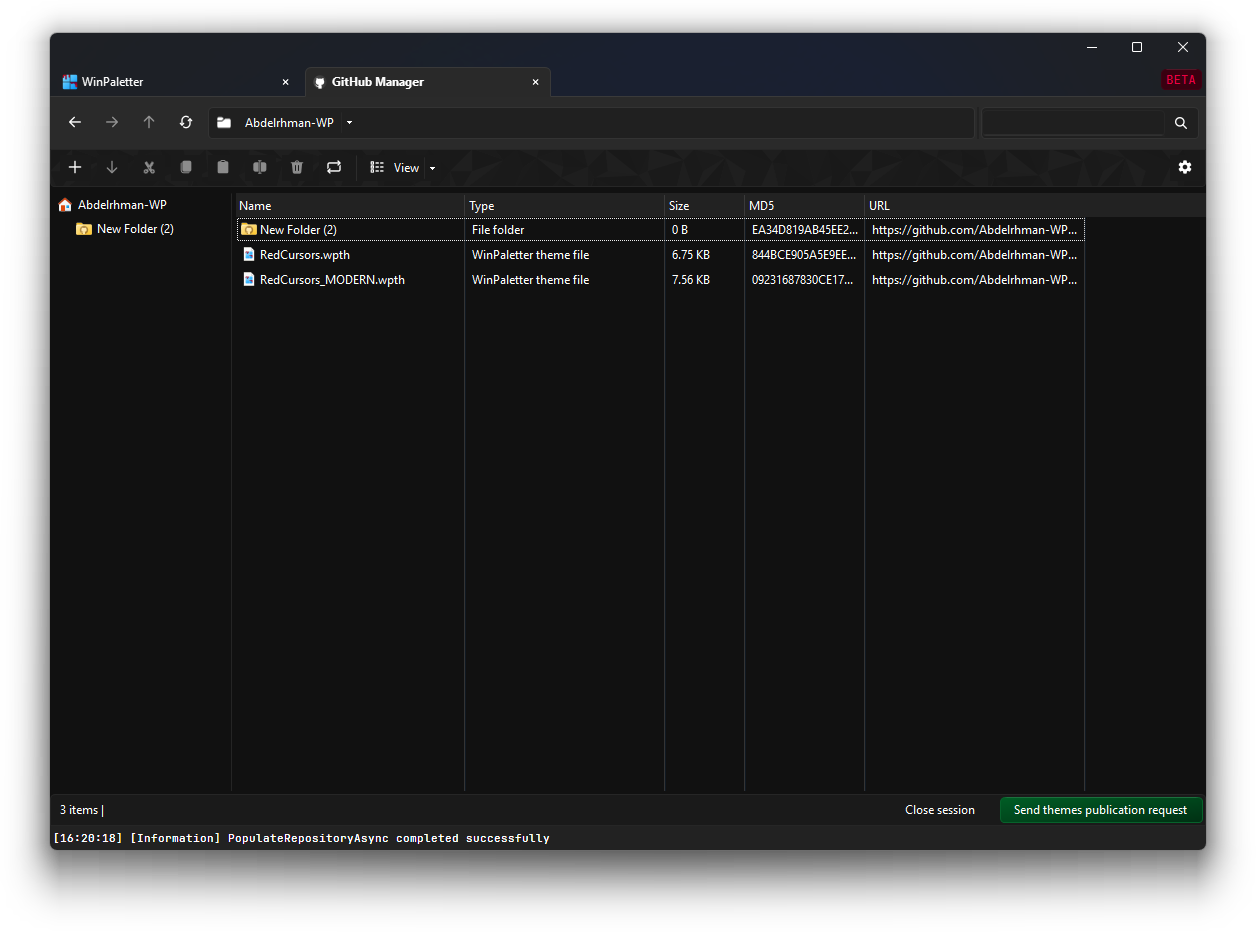Minimize the application window
The height and width of the screenshot is (932, 1256).
1091,47
